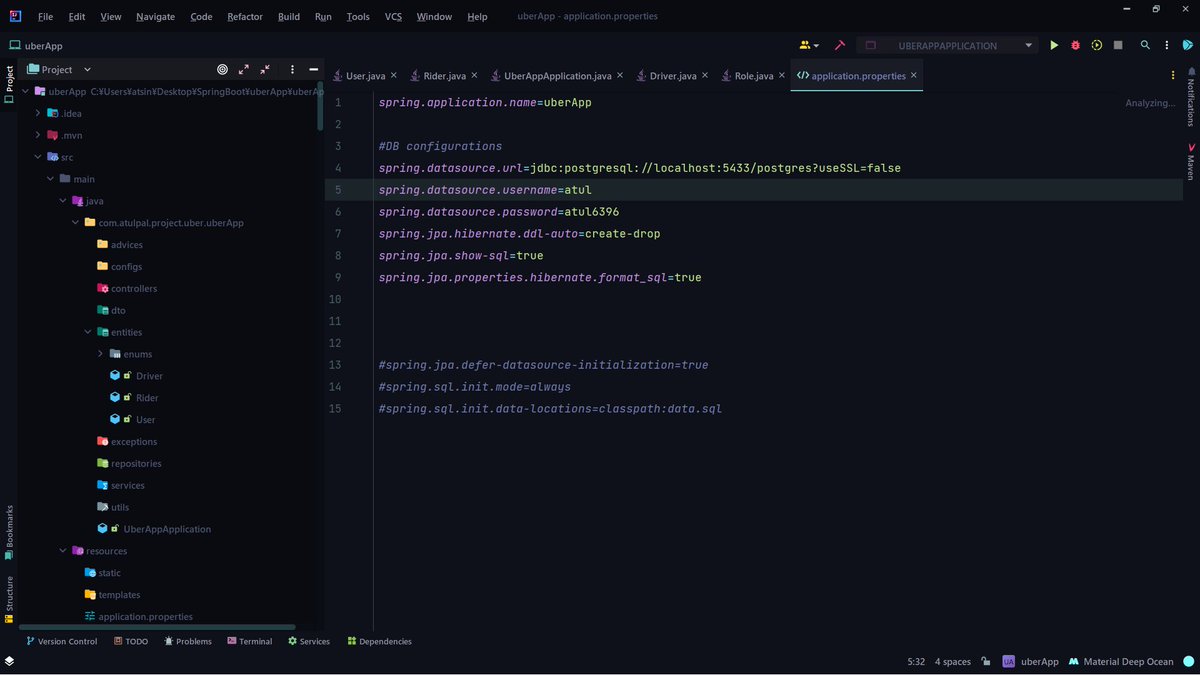Collapse the main folder
The height and width of the screenshot is (675, 1200).
click(50, 179)
